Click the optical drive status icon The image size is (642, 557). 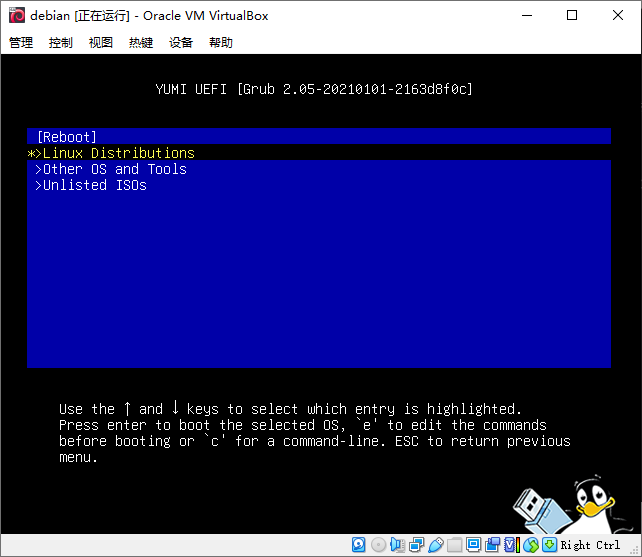click(x=378, y=545)
